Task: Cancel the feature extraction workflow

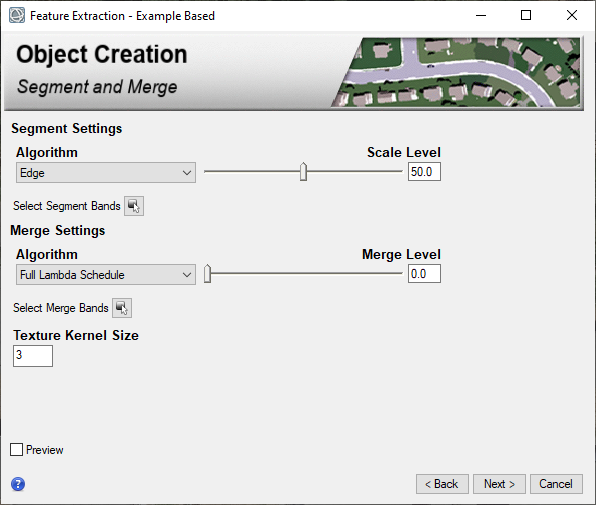Action: (x=556, y=484)
